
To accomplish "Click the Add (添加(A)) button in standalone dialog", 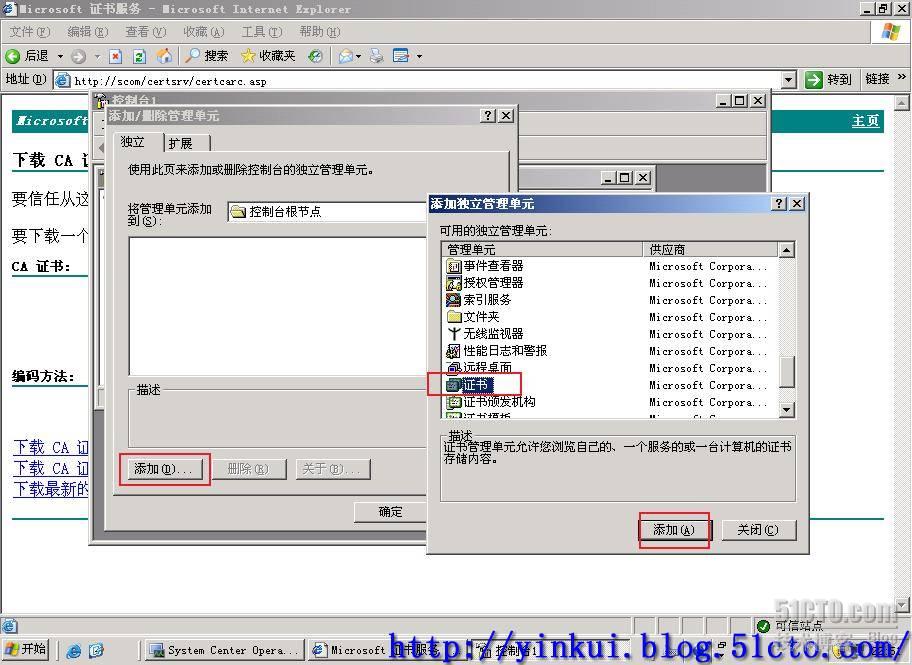I will tap(674, 530).
